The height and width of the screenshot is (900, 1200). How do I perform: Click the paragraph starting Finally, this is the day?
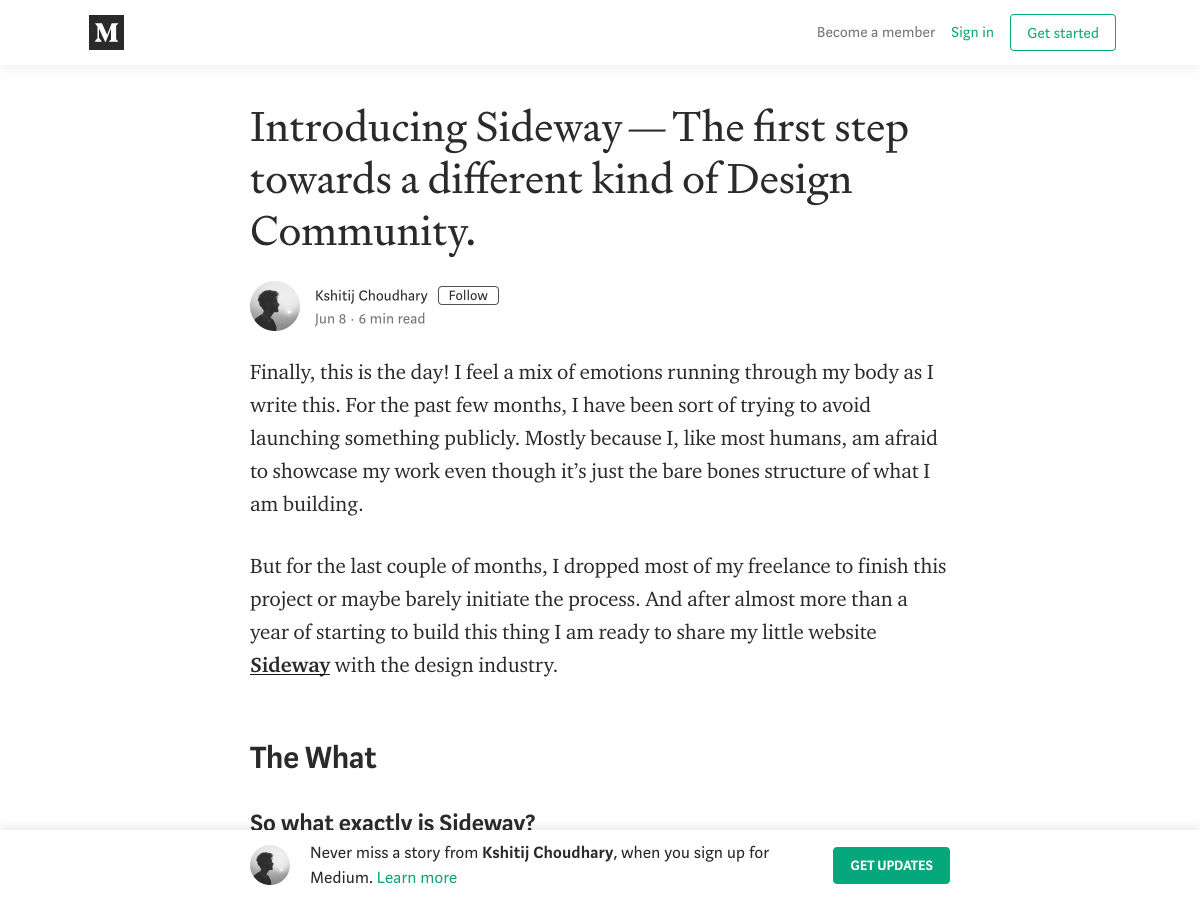click(x=592, y=438)
